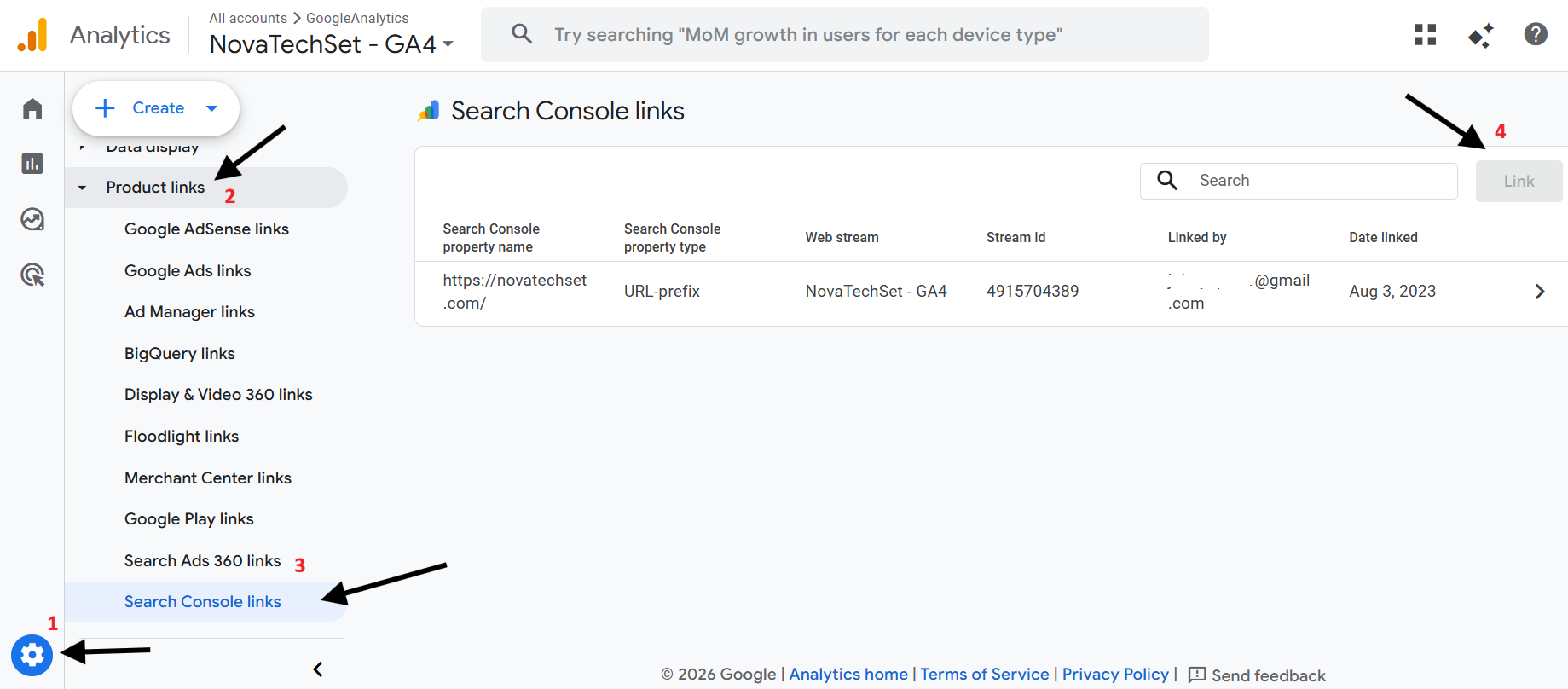
Task: Open the Google apps grid icon
Action: coord(1425,35)
